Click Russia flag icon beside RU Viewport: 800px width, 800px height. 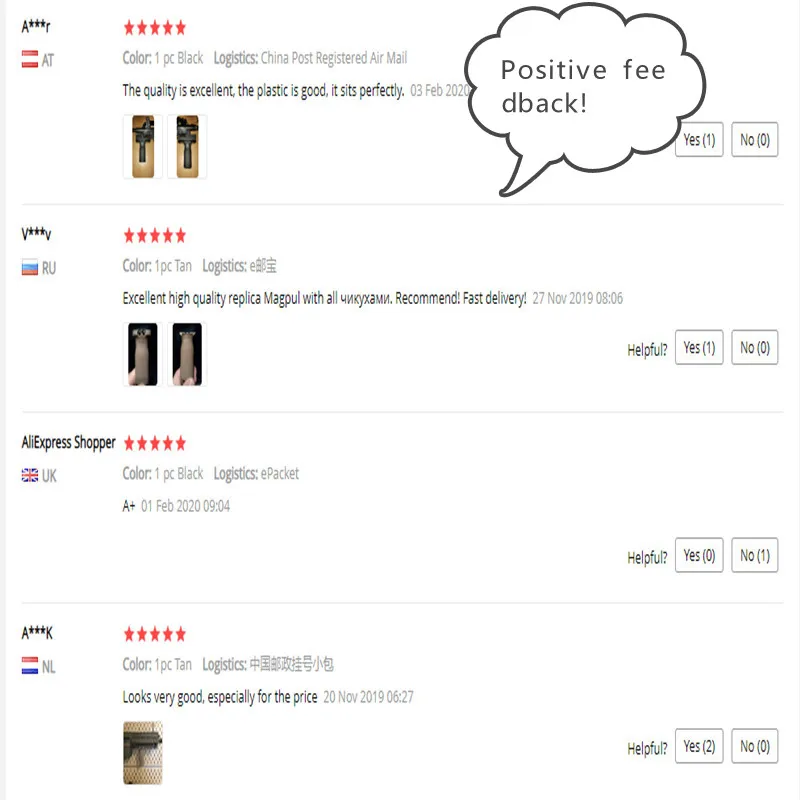30,267
